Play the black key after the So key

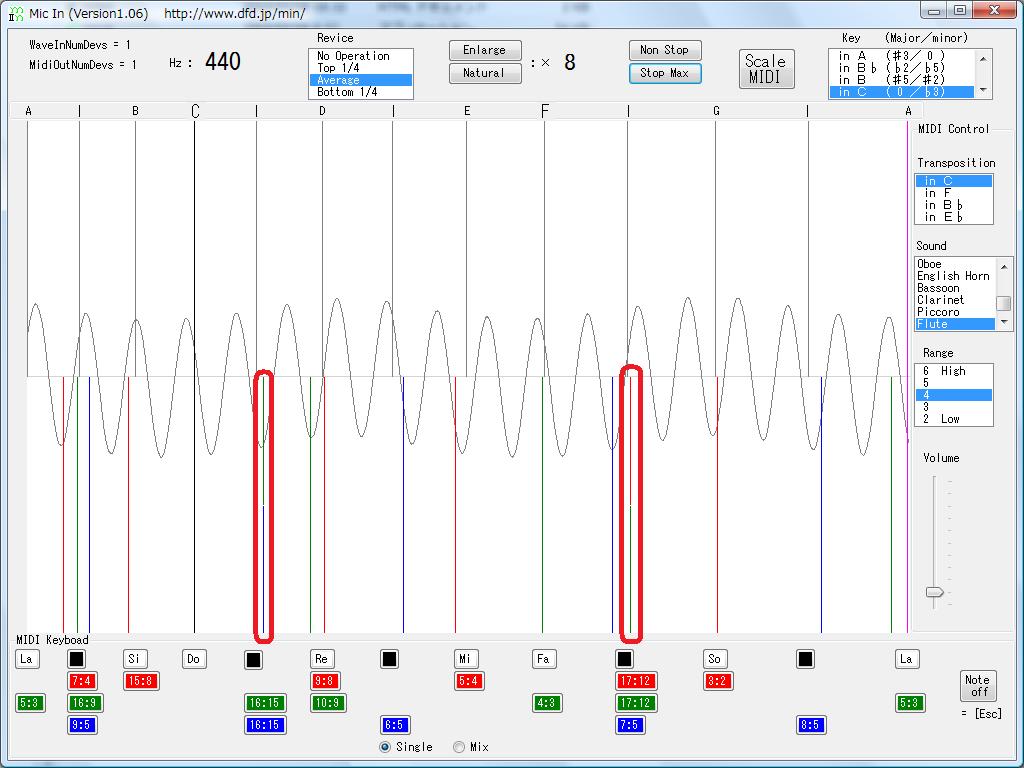click(x=805, y=659)
